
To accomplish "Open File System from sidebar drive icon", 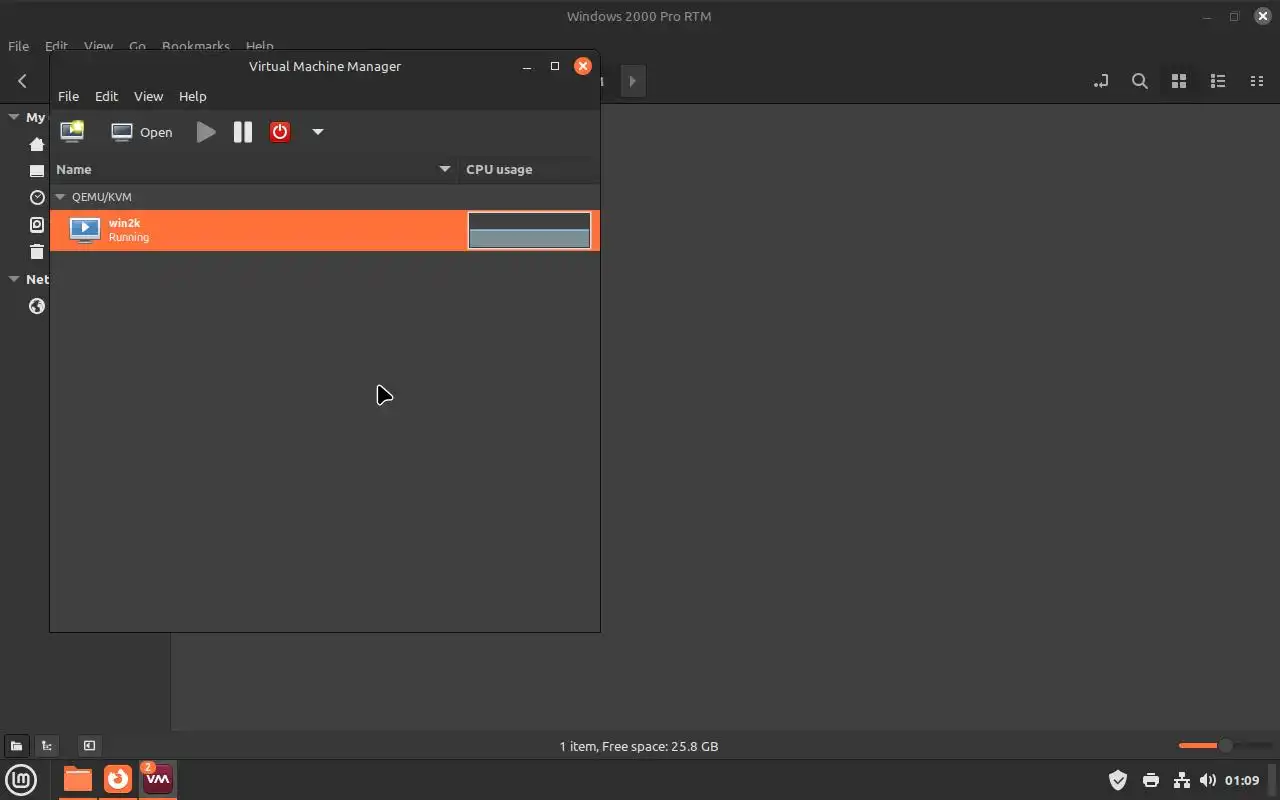I will (x=37, y=225).
